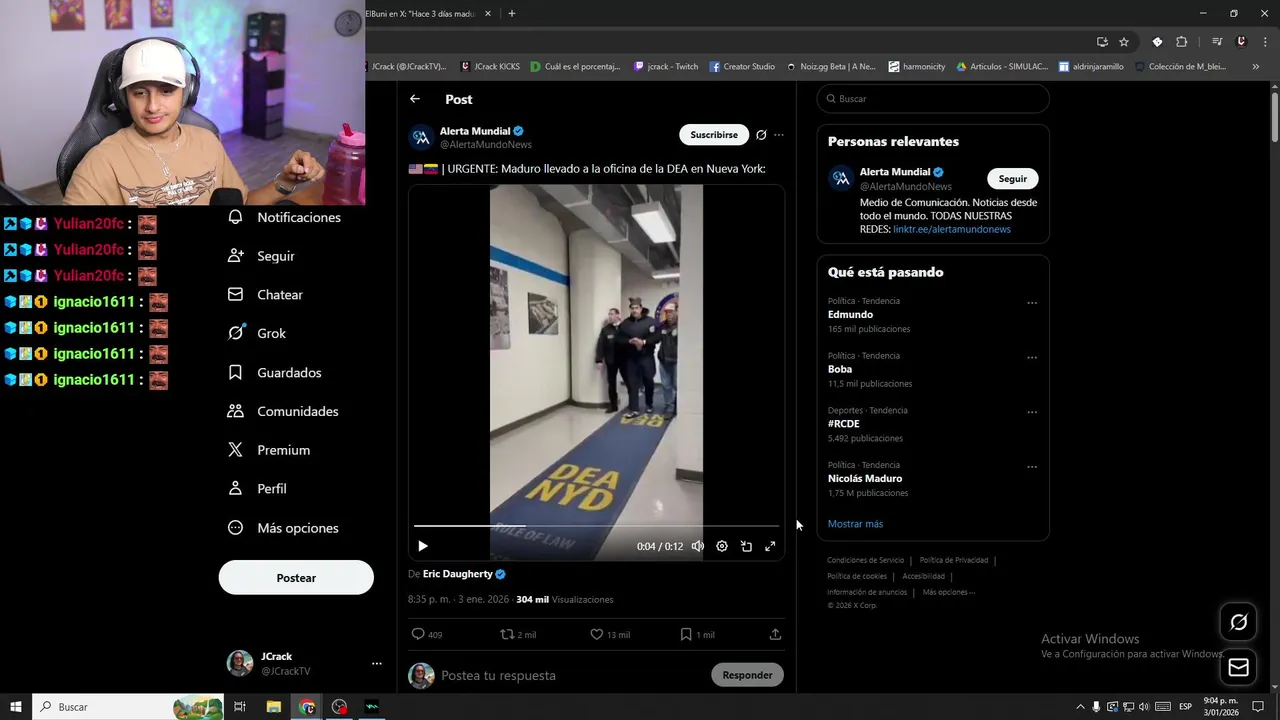Viewport: 1280px width, 720px height.
Task: Click Mostrar más under trends
Action: (x=855, y=524)
